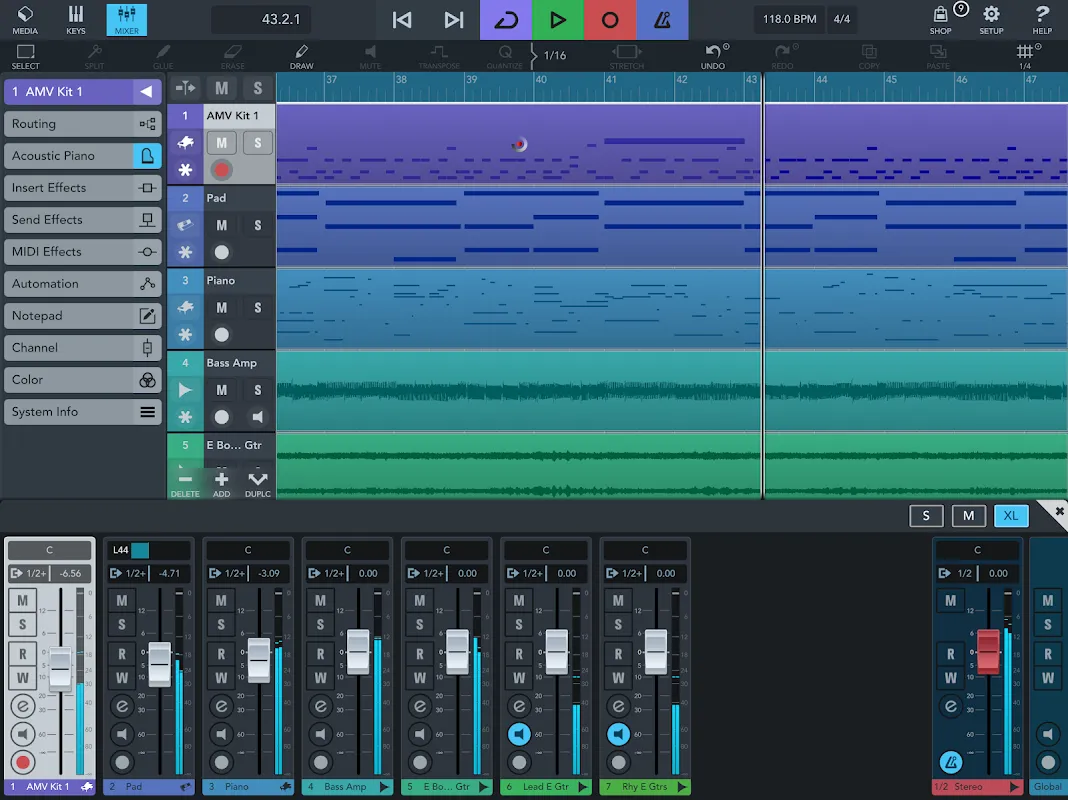This screenshot has width=1068, height=800.
Task: Solo the Piano track
Action: pyautogui.click(x=257, y=308)
